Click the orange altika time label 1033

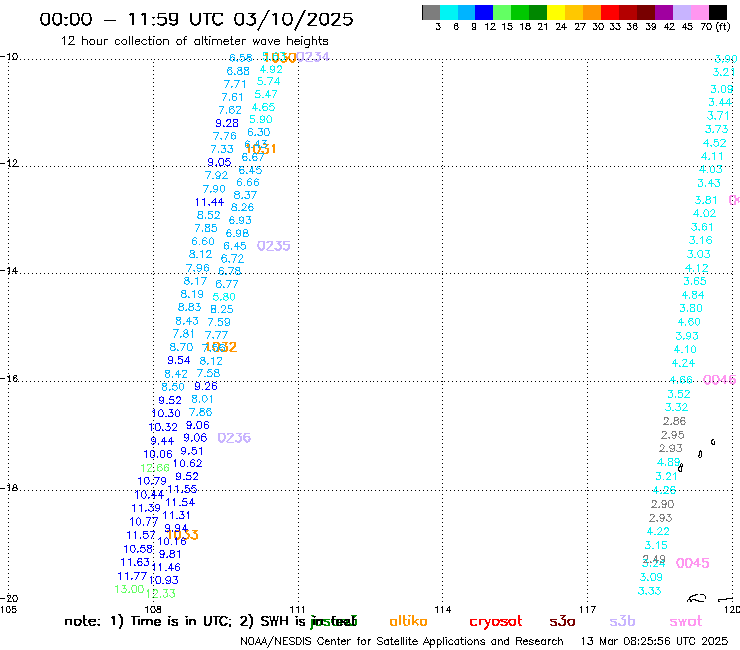pyautogui.click(x=183, y=535)
